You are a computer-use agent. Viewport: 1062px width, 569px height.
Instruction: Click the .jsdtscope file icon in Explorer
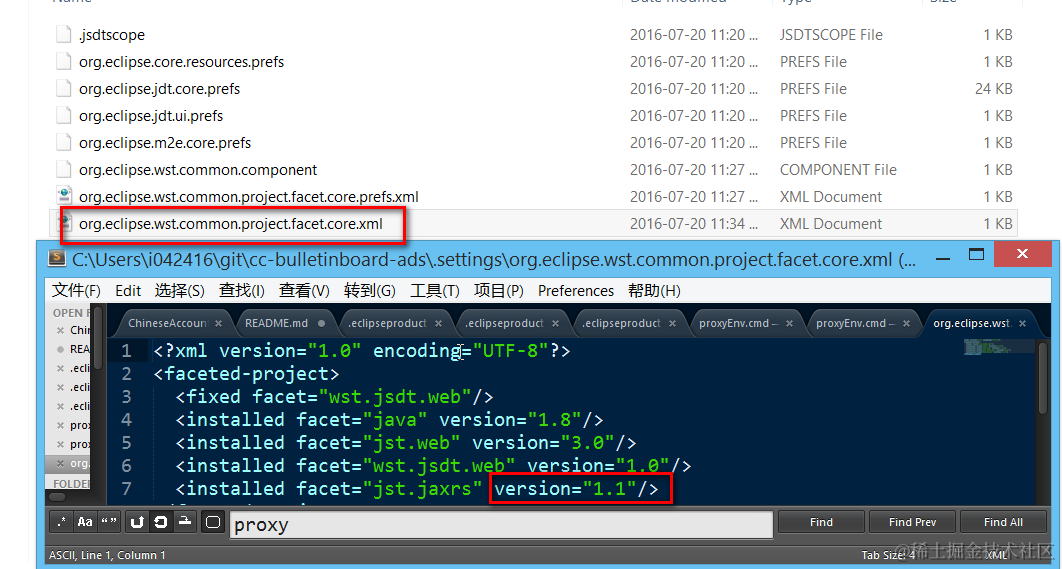(x=64, y=35)
